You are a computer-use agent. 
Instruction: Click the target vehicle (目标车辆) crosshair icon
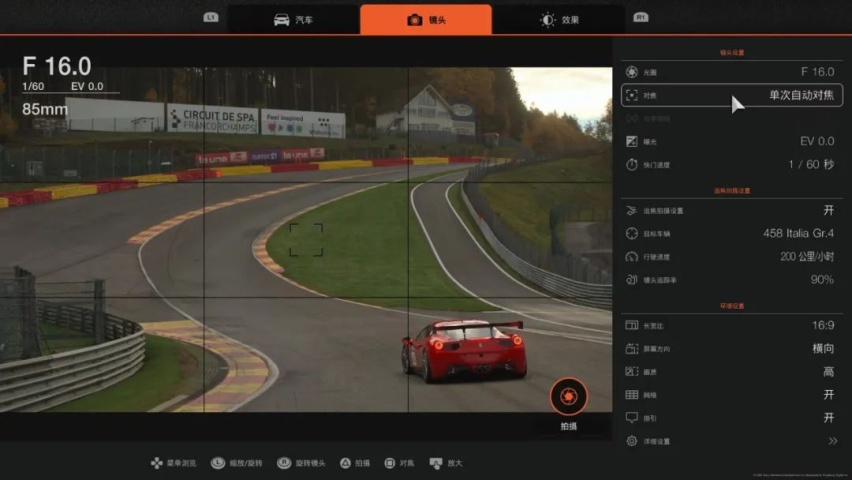coord(631,233)
